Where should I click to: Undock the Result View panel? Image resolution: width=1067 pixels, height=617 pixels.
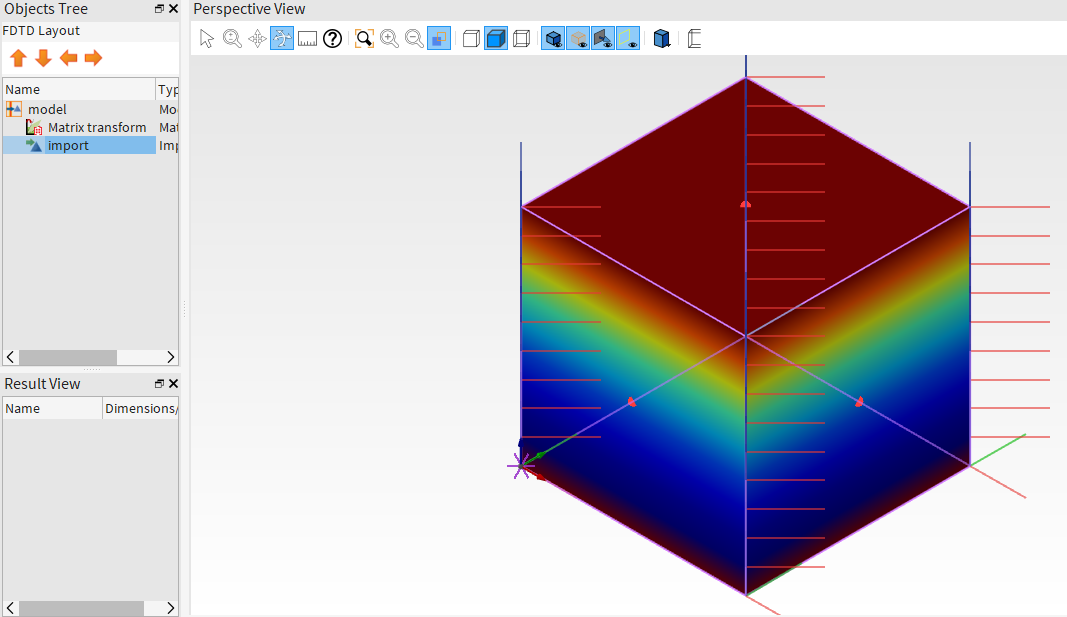click(159, 384)
